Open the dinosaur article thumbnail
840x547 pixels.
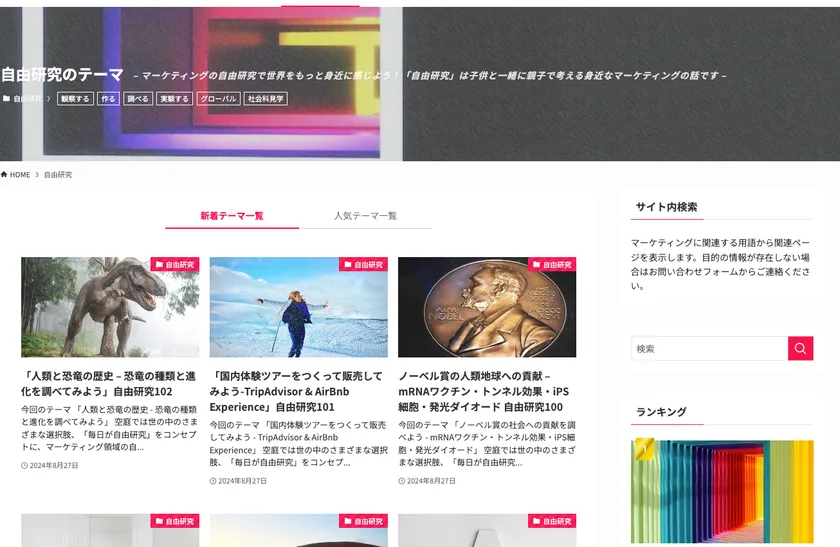(110, 307)
